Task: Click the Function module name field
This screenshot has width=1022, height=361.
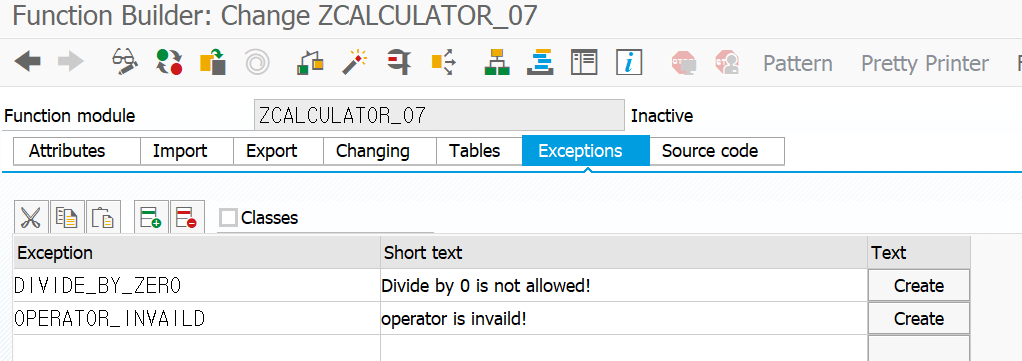Action: (x=439, y=116)
